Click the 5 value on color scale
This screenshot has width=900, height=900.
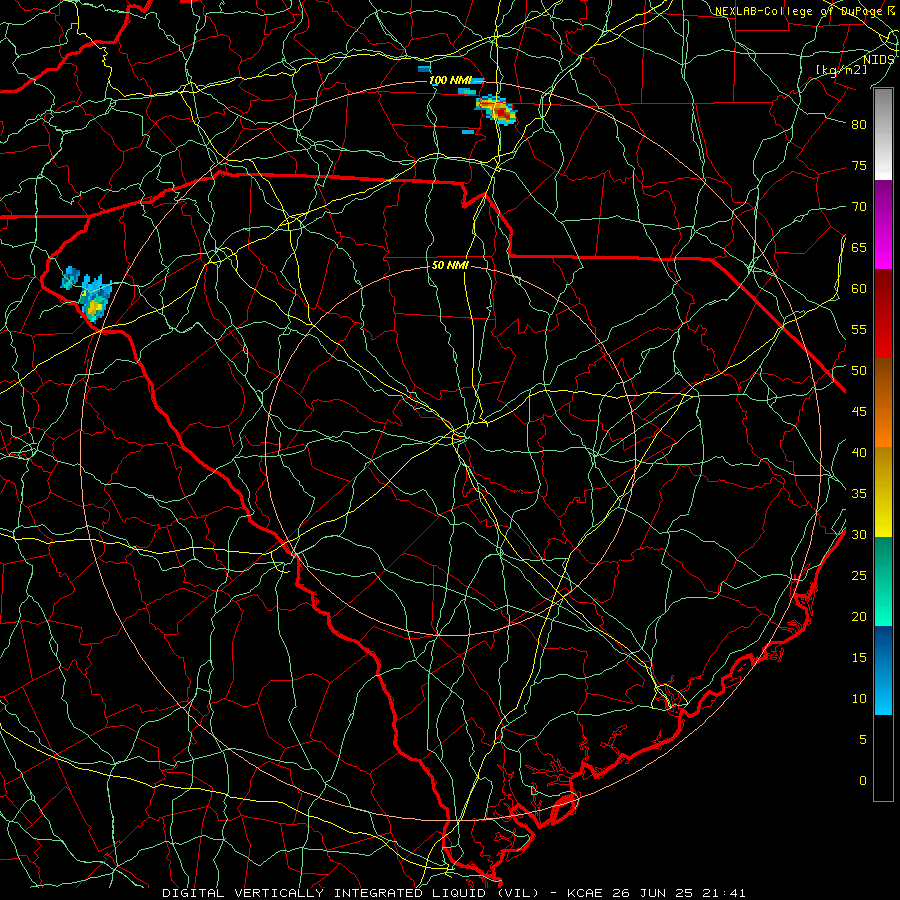click(x=863, y=739)
